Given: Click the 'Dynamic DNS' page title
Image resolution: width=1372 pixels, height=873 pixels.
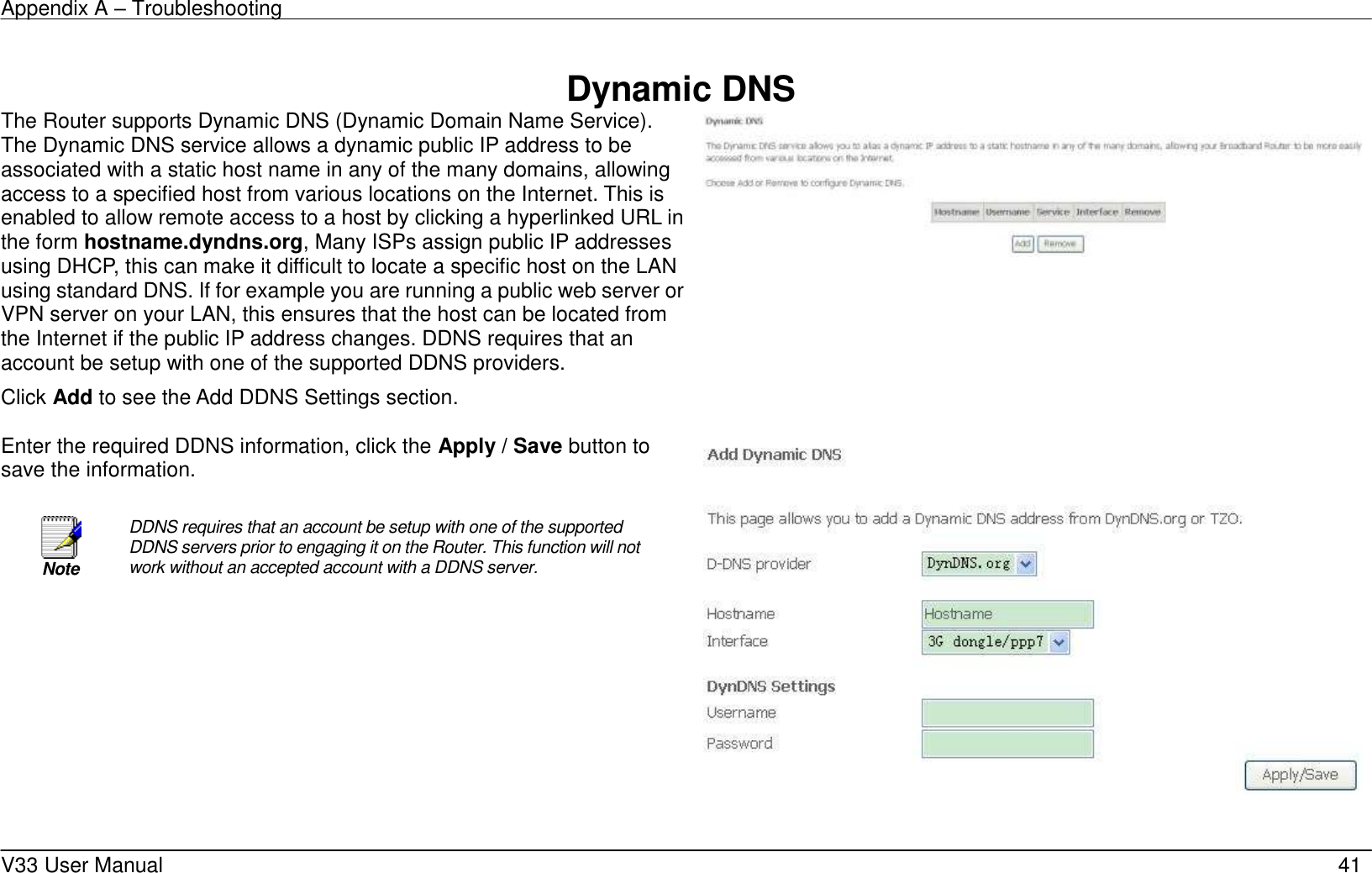Looking at the screenshot, I should tap(681, 88).
